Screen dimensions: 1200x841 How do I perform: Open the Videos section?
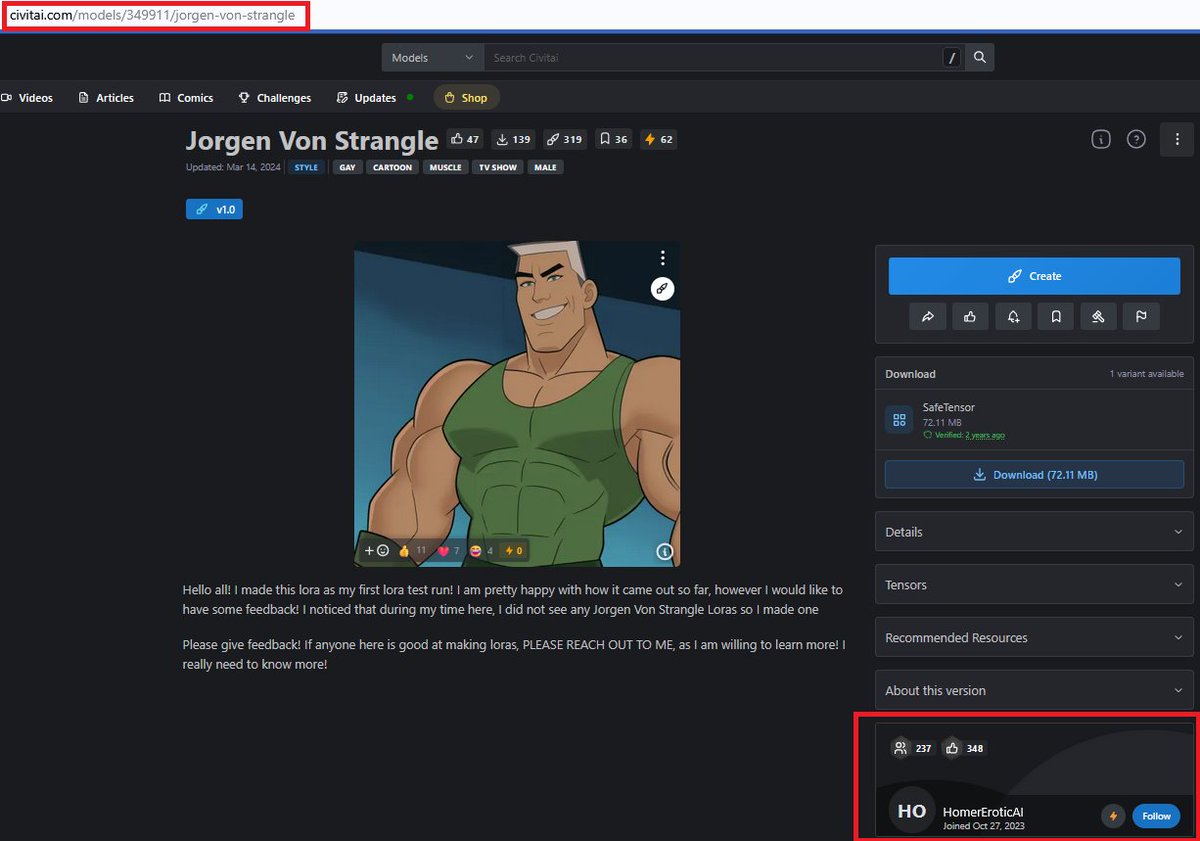pyautogui.click(x=27, y=98)
